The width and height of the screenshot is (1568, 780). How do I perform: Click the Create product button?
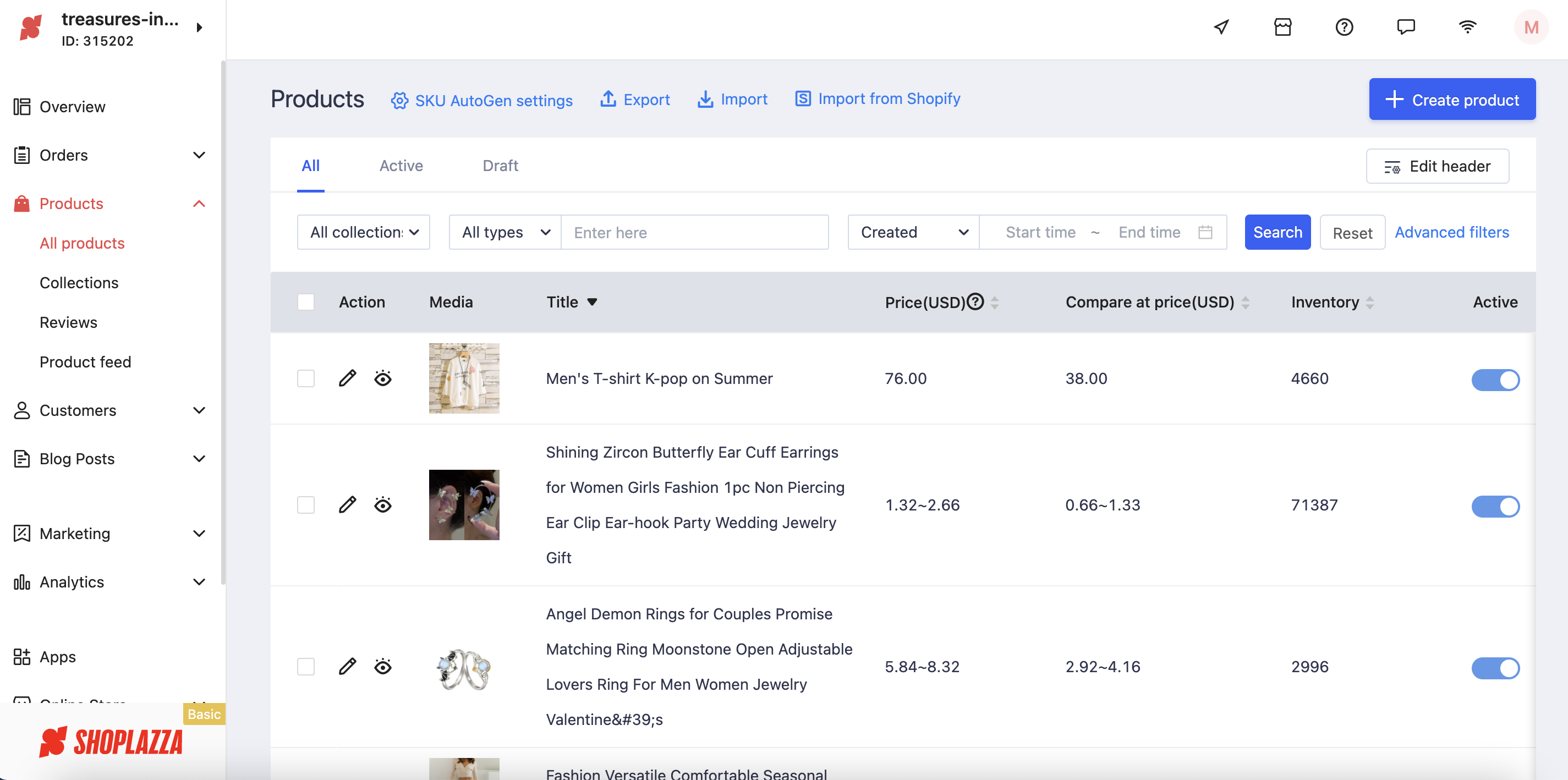(1452, 99)
